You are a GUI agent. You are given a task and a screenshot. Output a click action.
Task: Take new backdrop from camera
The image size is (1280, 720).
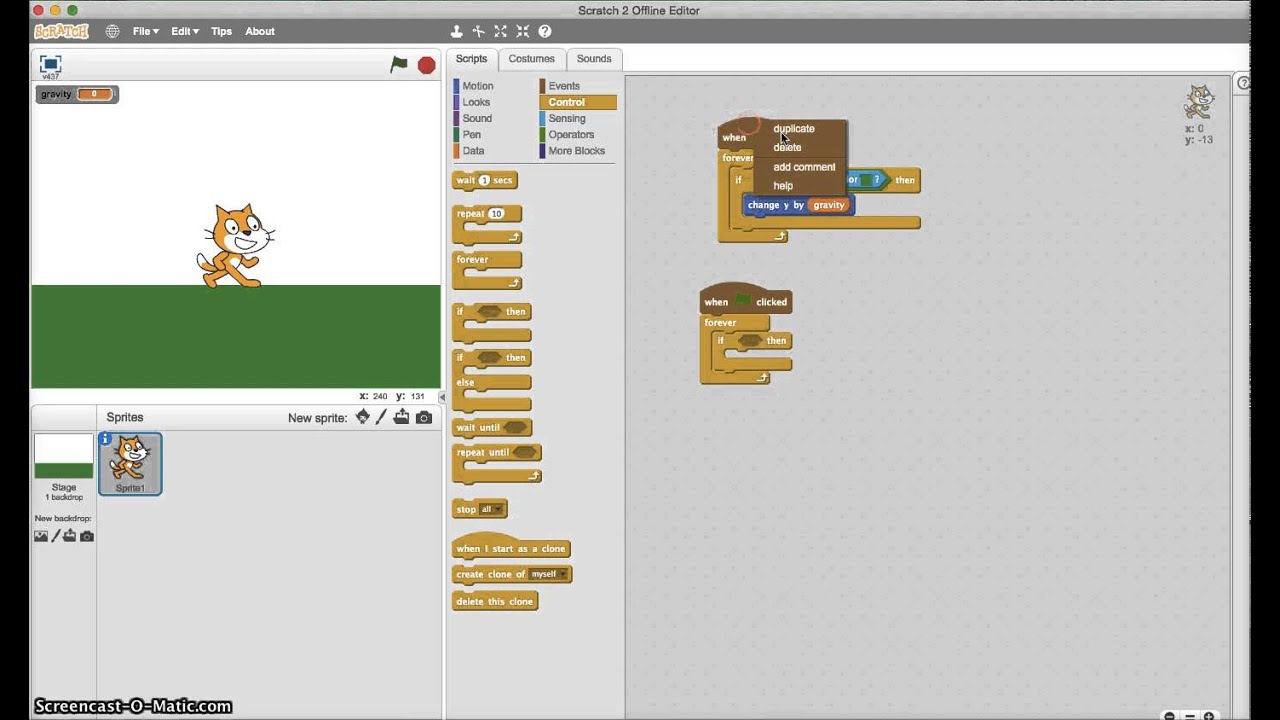87,536
